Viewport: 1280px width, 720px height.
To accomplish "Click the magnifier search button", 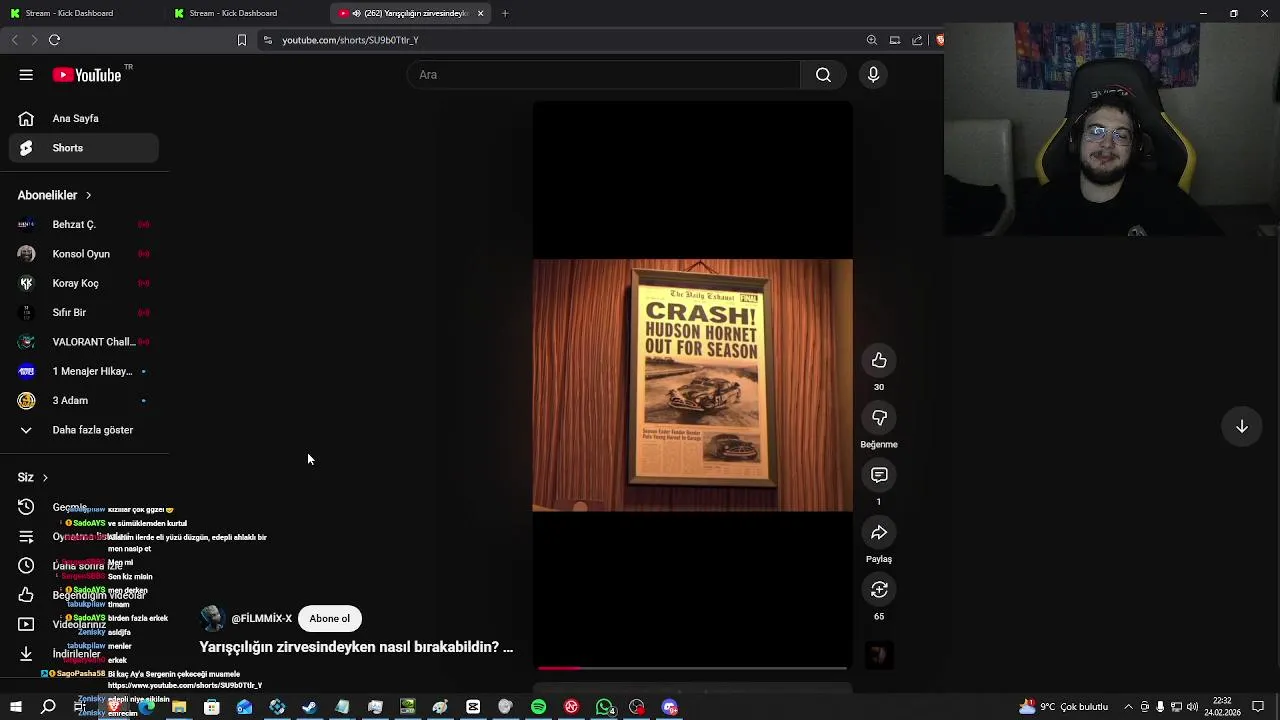I will click(x=823, y=75).
